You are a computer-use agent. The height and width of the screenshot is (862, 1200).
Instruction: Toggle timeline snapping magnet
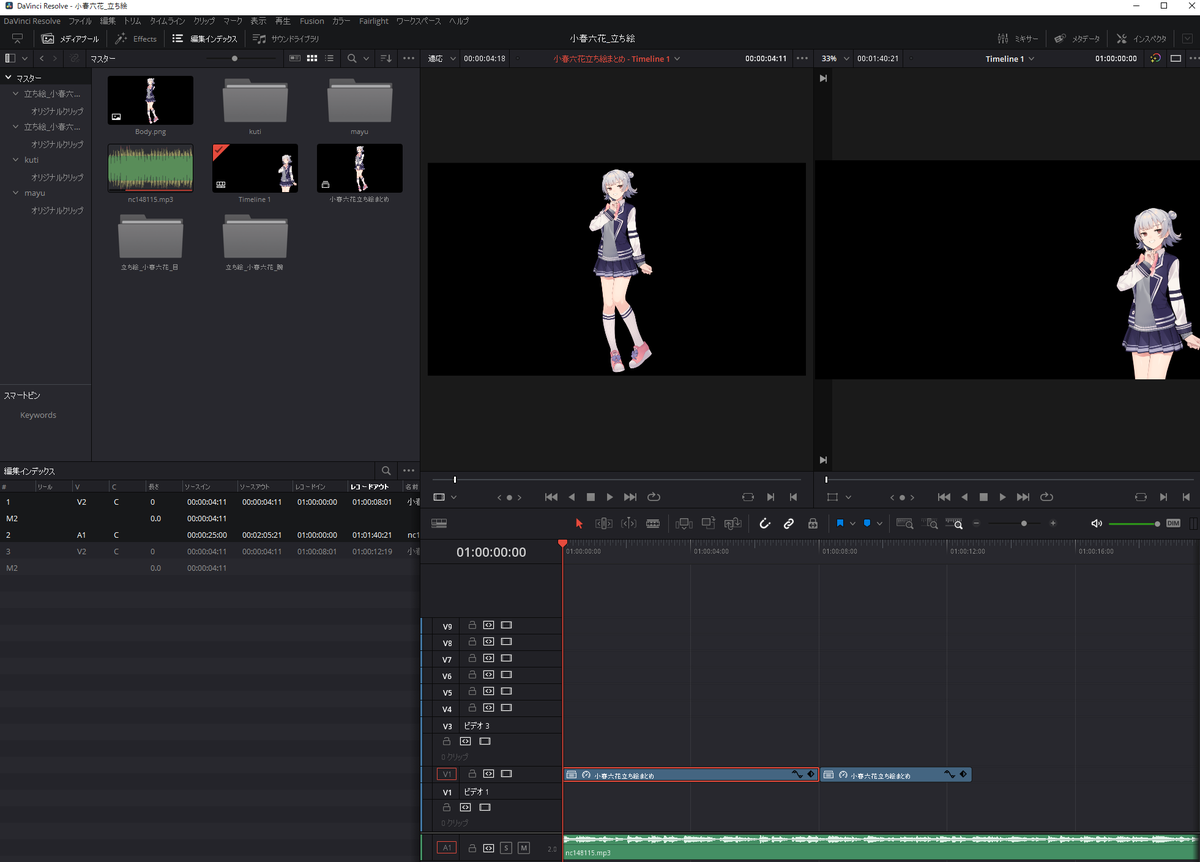[x=764, y=523]
